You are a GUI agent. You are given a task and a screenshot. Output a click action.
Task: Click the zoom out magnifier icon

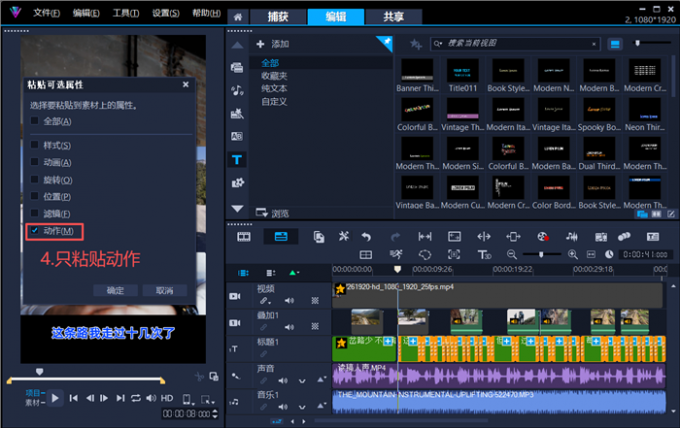pyautogui.click(x=512, y=255)
